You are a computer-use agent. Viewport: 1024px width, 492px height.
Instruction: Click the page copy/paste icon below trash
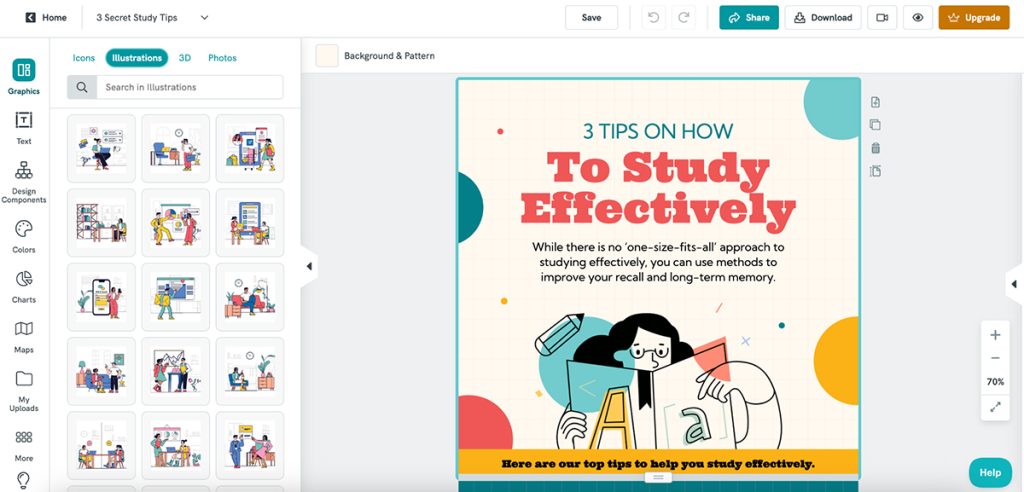pyautogui.click(x=876, y=171)
